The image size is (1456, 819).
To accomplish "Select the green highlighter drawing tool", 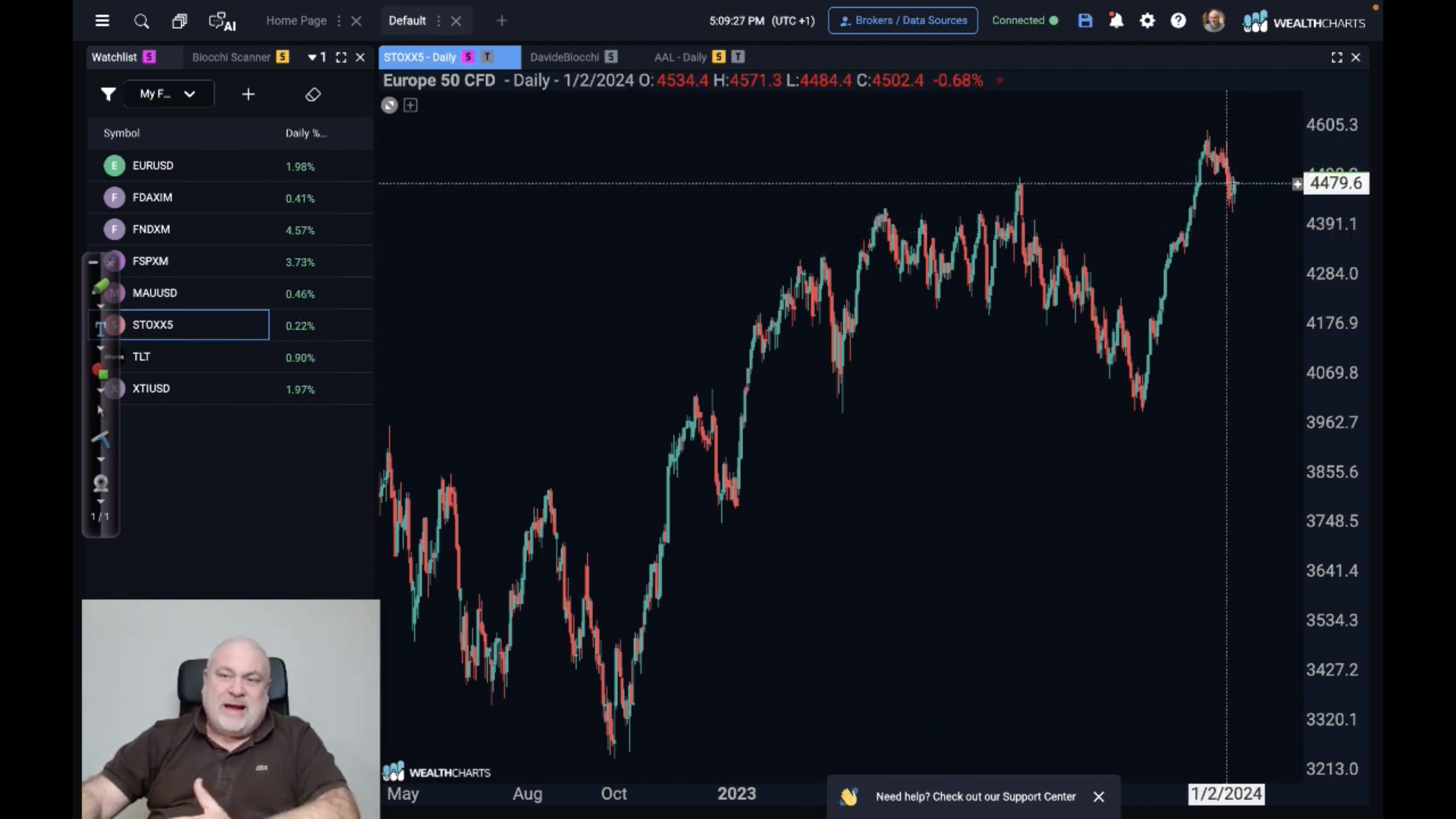I will pos(100,287).
